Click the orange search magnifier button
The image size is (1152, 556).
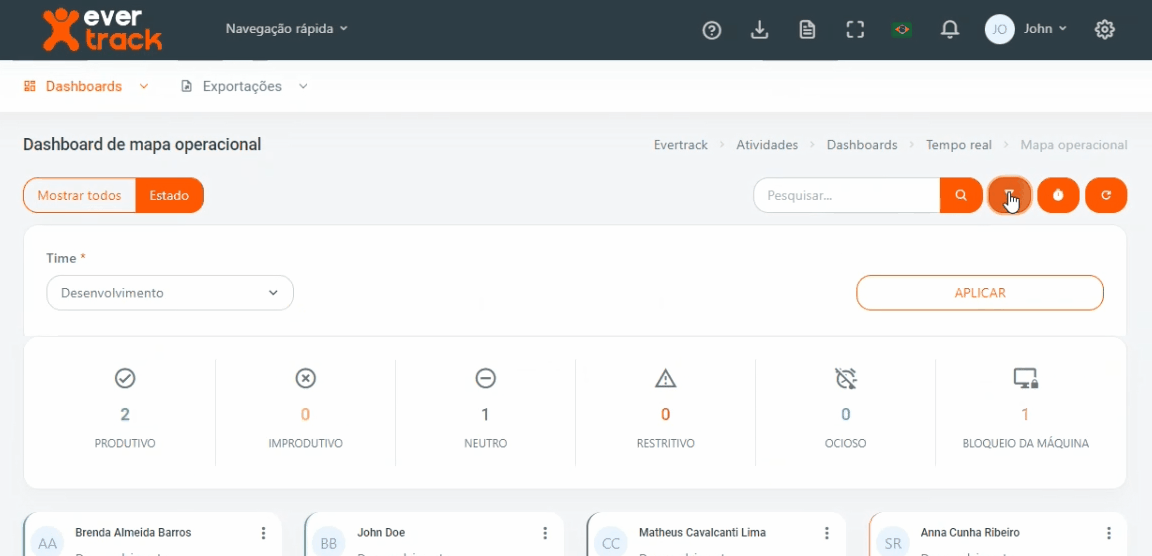point(961,195)
